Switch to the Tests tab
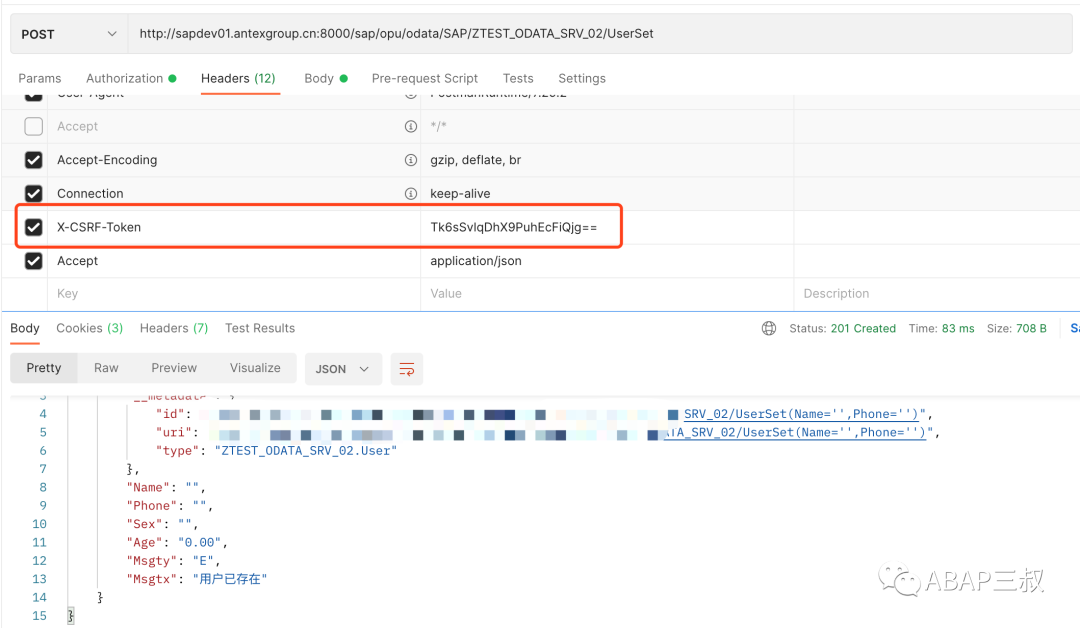The height and width of the screenshot is (628, 1080). click(x=518, y=78)
